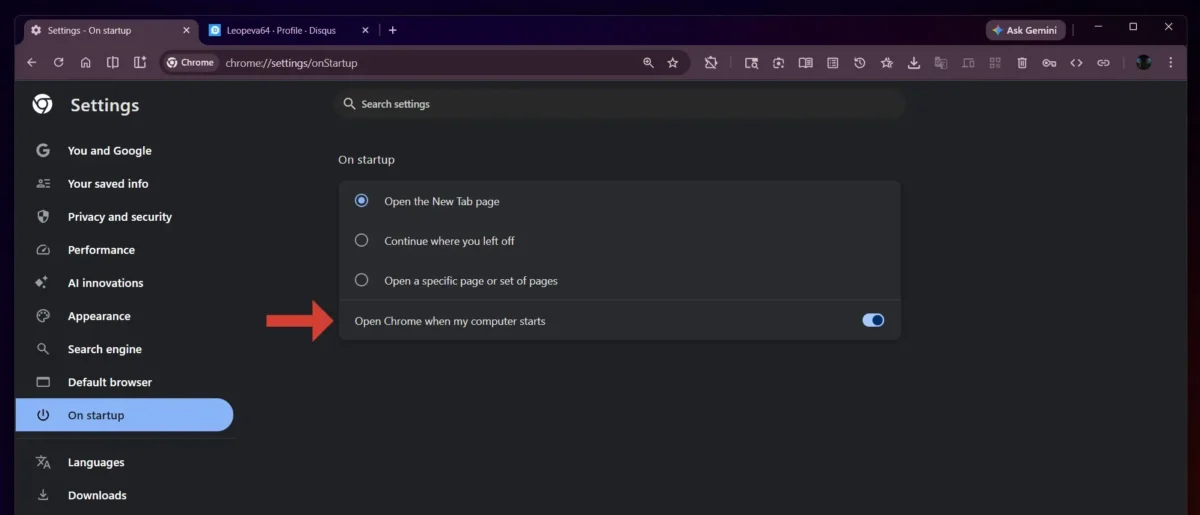Select Open a specific page or set of pages
The height and width of the screenshot is (515, 1200).
[362, 281]
